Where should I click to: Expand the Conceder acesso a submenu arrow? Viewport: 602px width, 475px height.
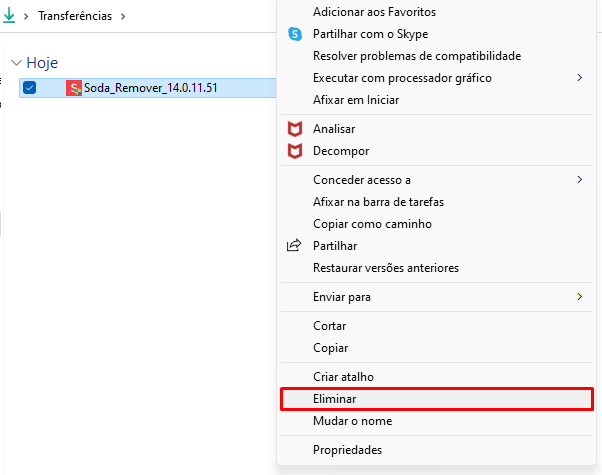[x=580, y=179]
